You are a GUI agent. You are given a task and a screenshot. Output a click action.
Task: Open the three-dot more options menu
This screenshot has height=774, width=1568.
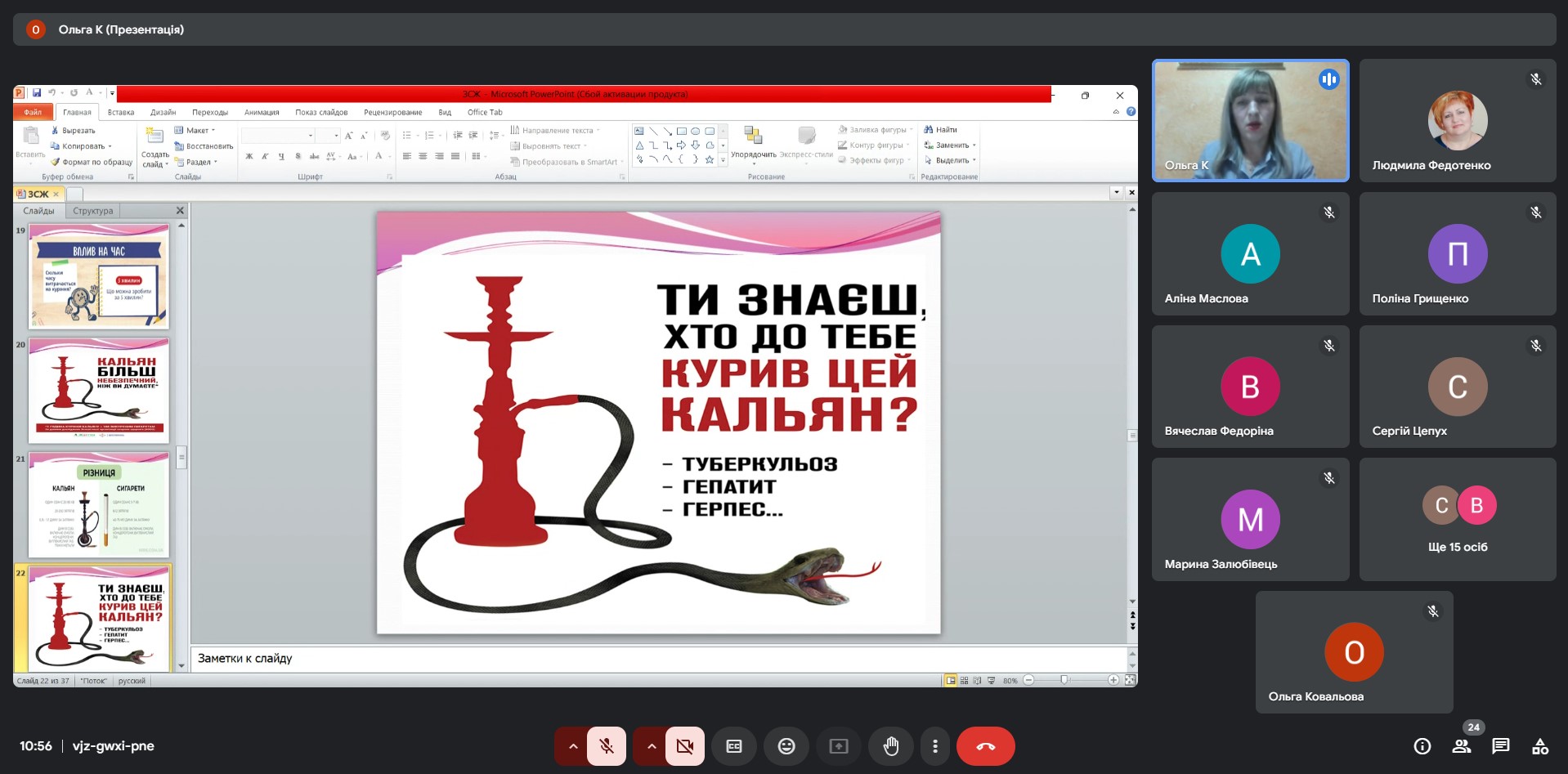[935, 746]
